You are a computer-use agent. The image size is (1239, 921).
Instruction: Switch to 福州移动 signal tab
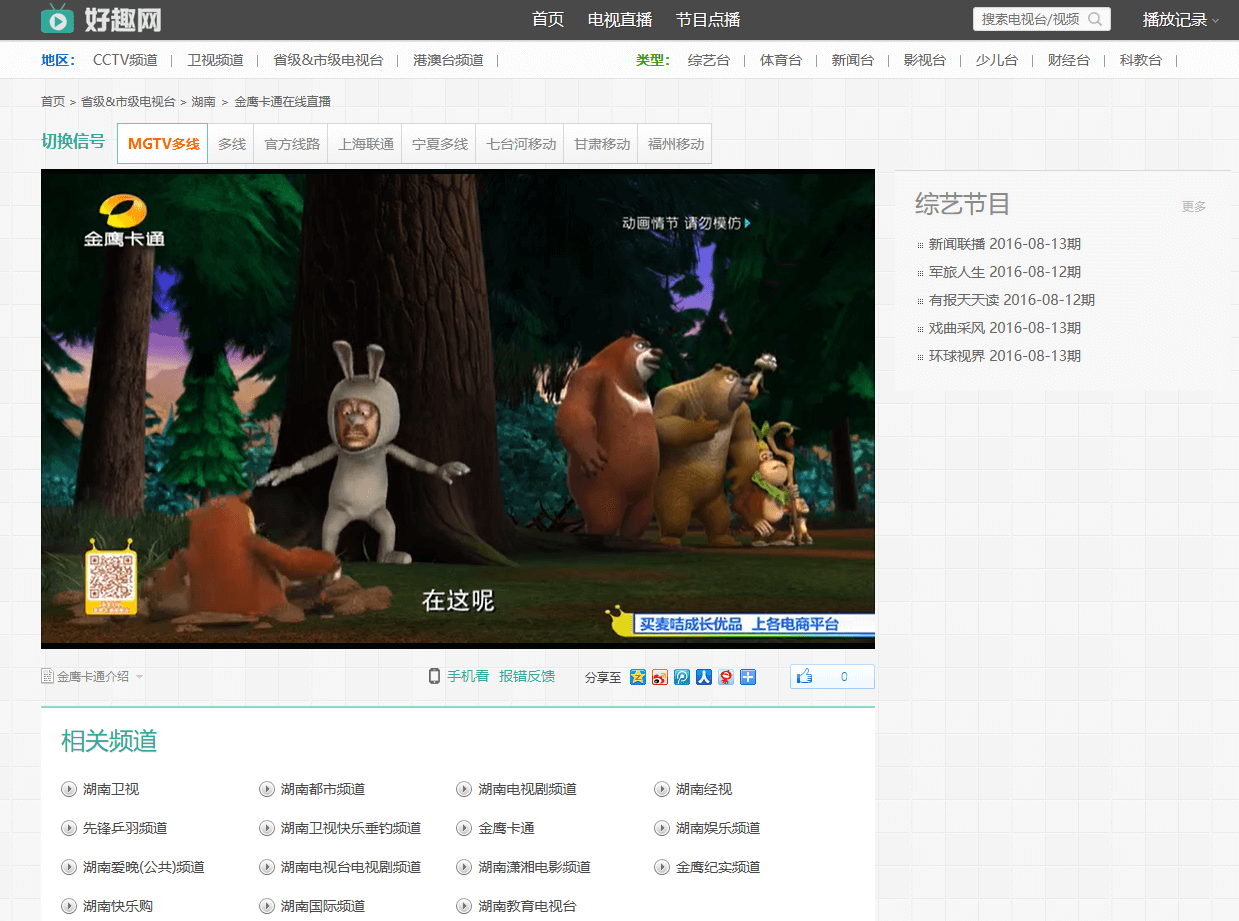pos(676,143)
